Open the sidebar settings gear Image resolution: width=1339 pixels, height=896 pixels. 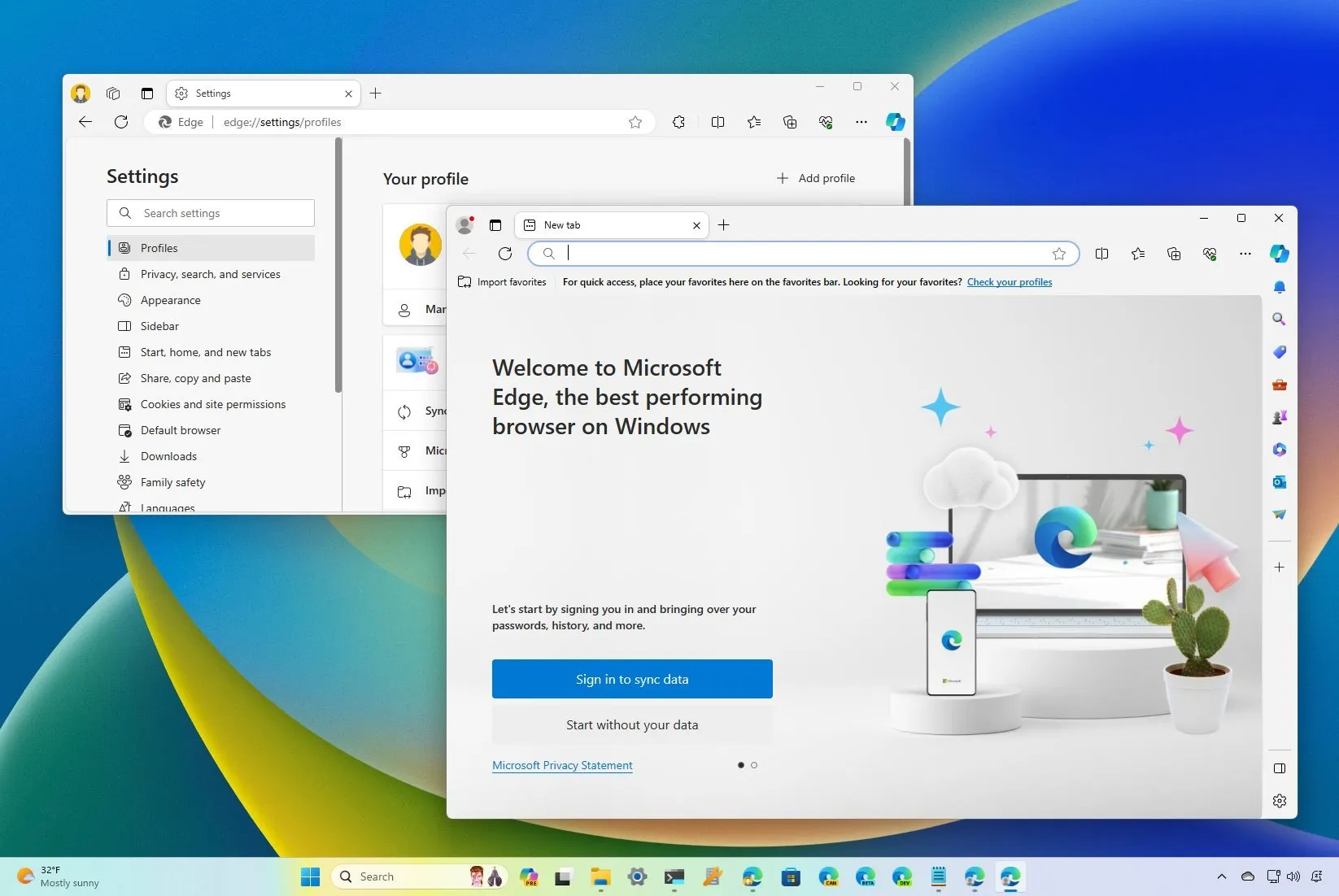click(x=1279, y=801)
